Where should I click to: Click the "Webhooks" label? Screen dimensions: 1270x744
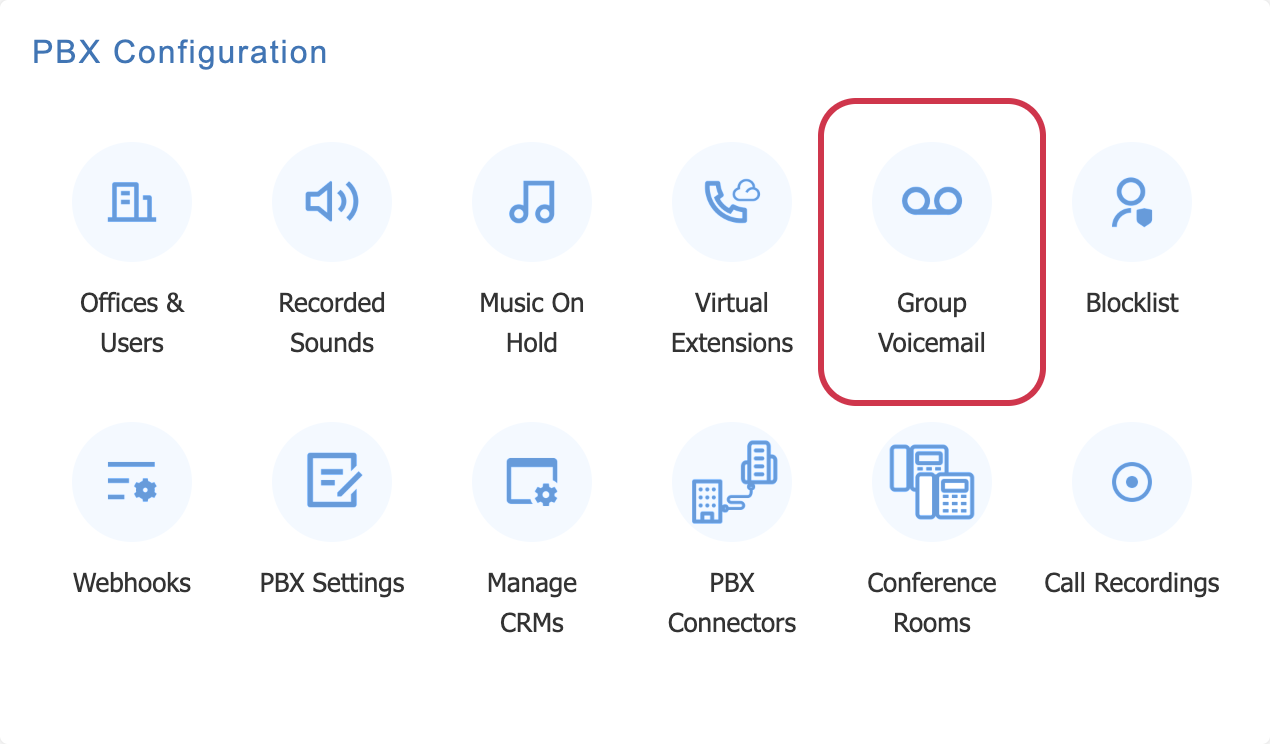132,583
